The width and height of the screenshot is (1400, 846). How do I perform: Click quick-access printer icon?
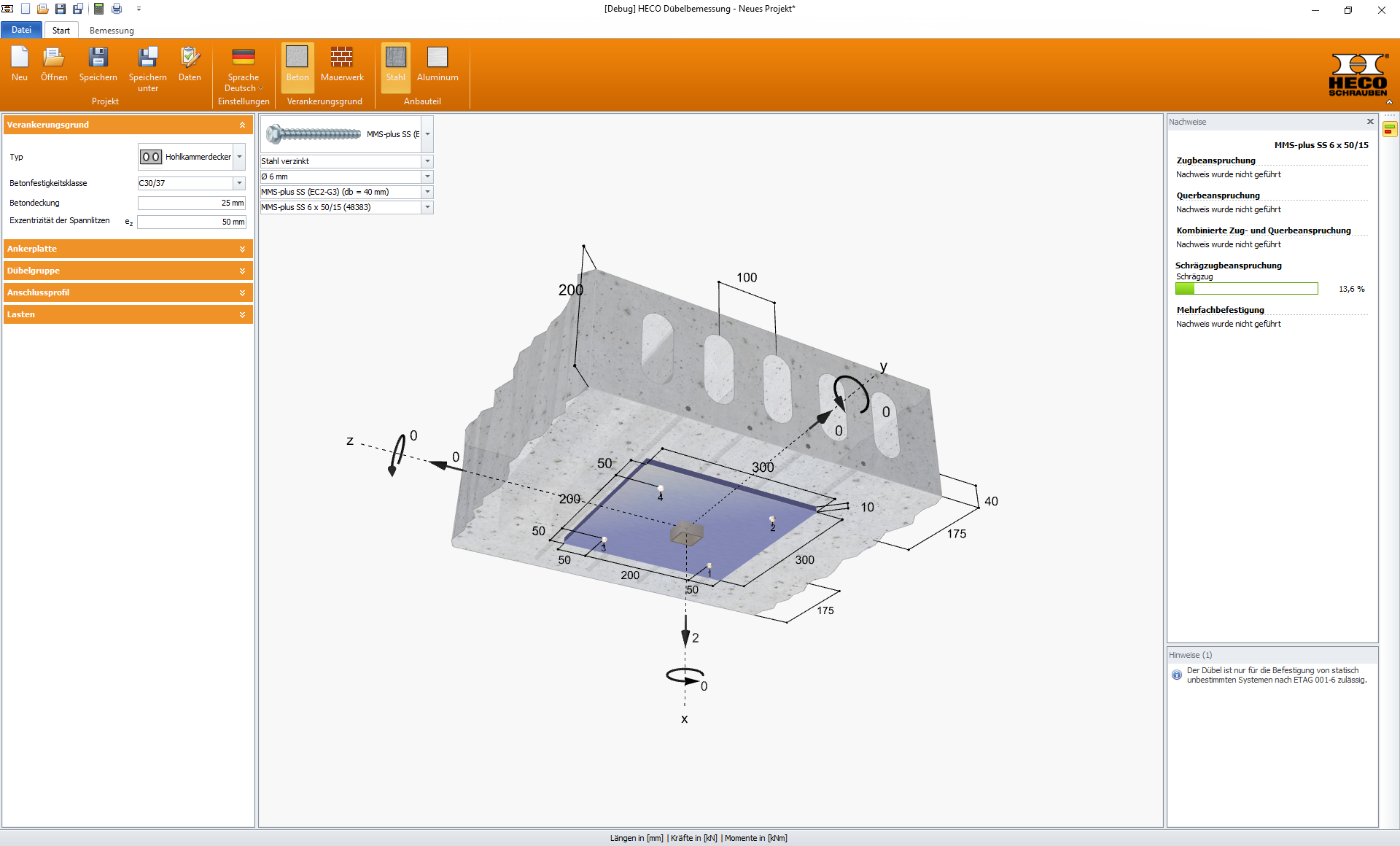click(x=117, y=9)
